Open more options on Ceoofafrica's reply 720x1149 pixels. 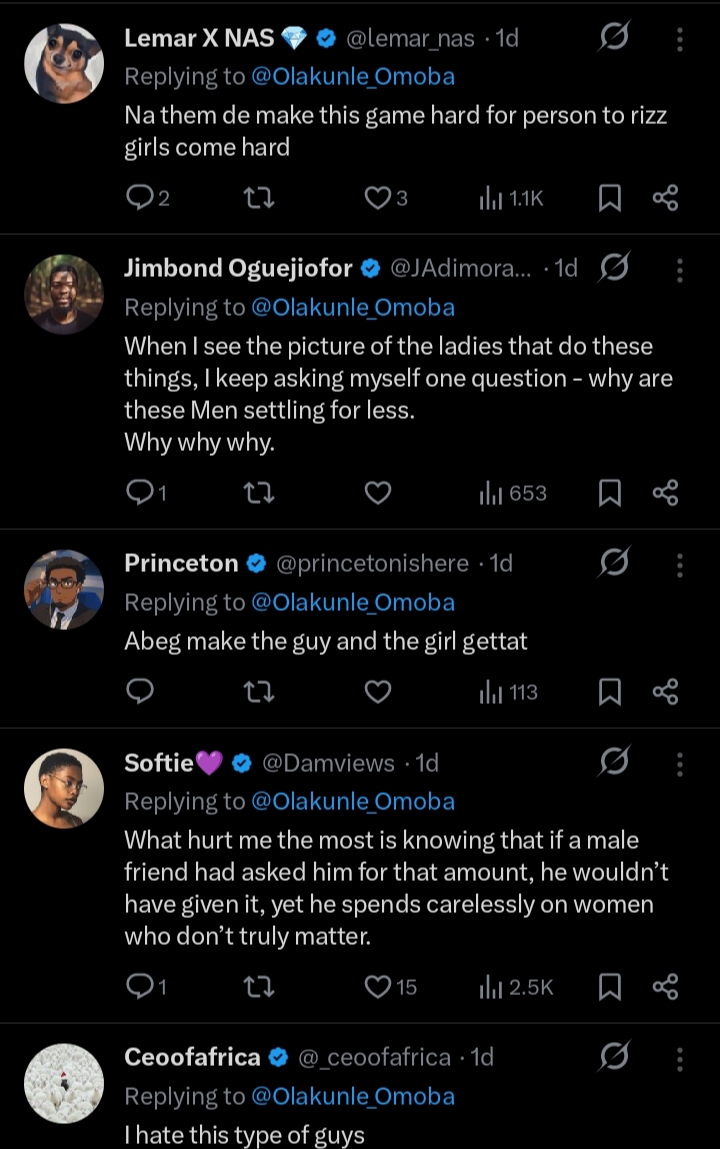(680, 1058)
